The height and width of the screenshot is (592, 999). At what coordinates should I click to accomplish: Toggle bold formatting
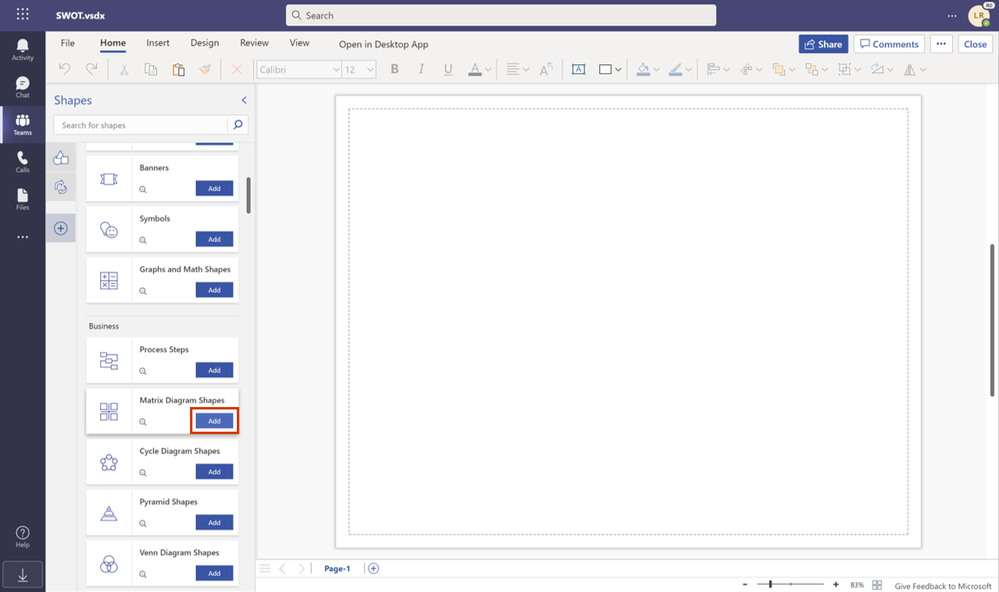pos(394,69)
